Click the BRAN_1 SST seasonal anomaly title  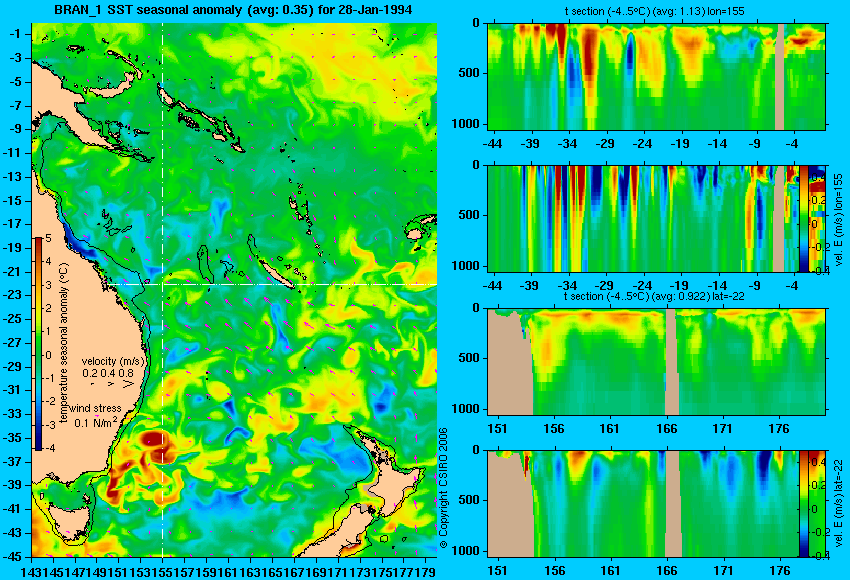[233, 9]
